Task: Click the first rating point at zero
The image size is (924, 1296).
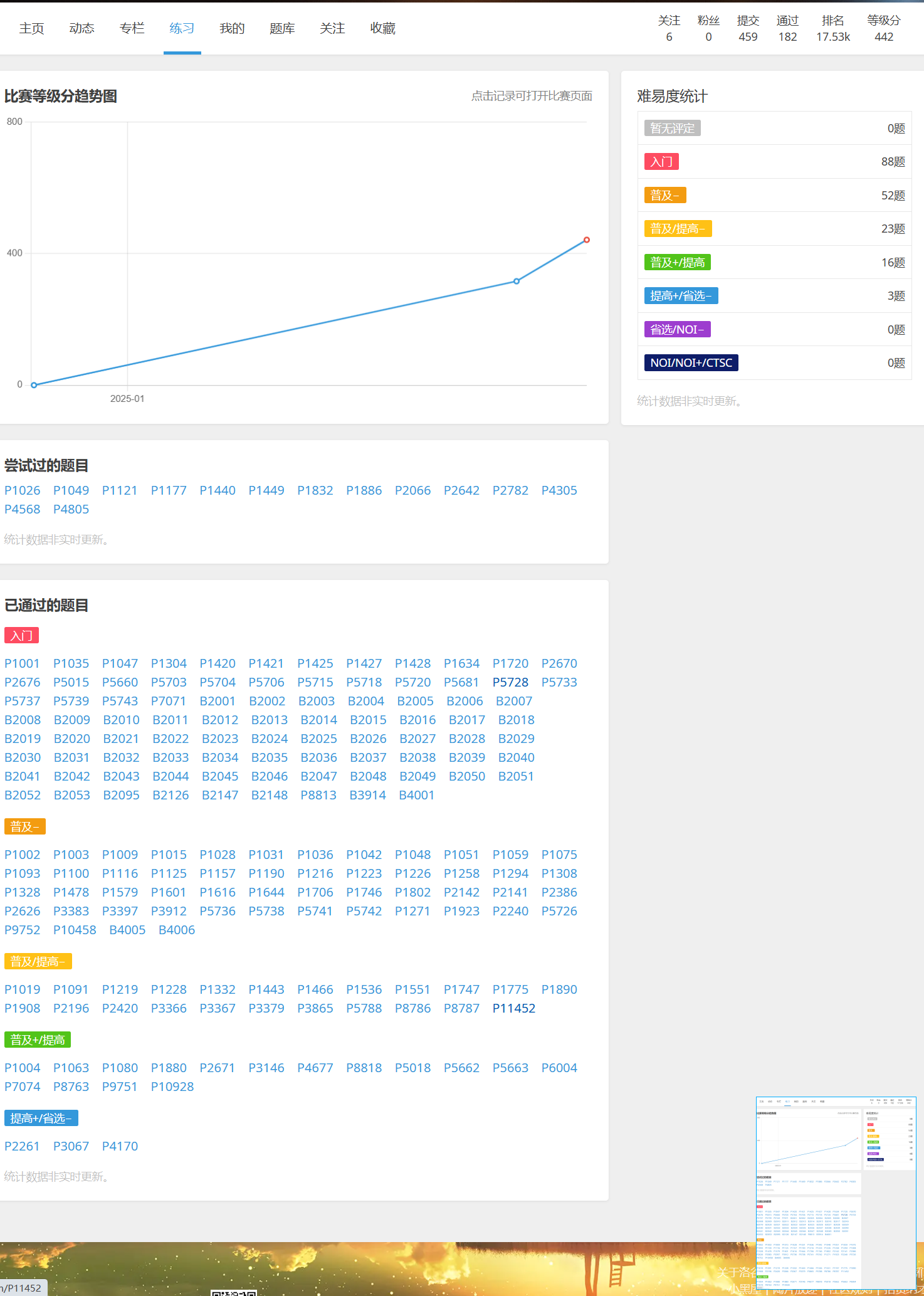Action: pos(34,385)
